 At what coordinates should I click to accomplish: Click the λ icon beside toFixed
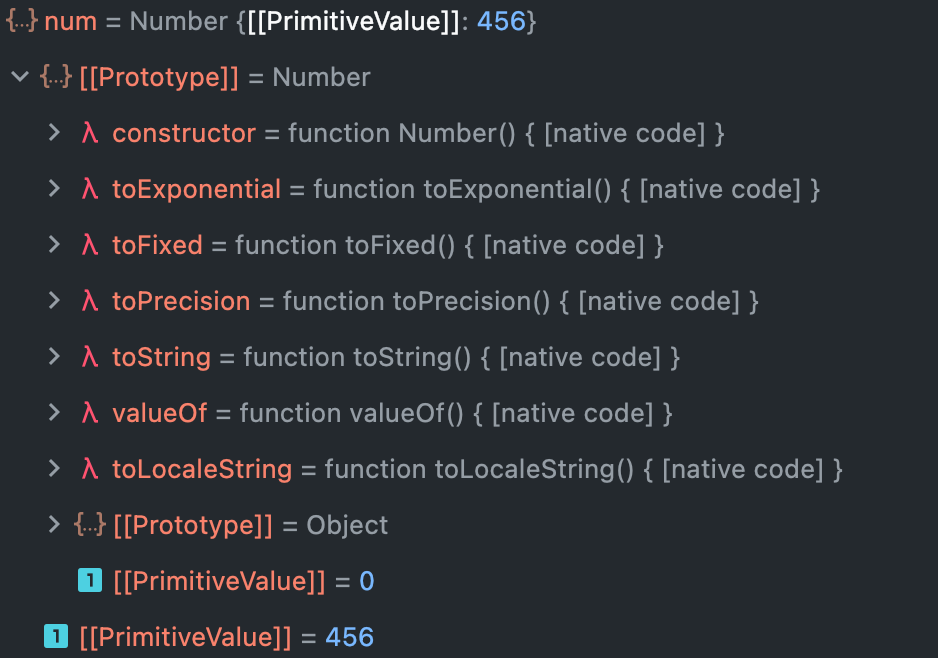click(90, 245)
